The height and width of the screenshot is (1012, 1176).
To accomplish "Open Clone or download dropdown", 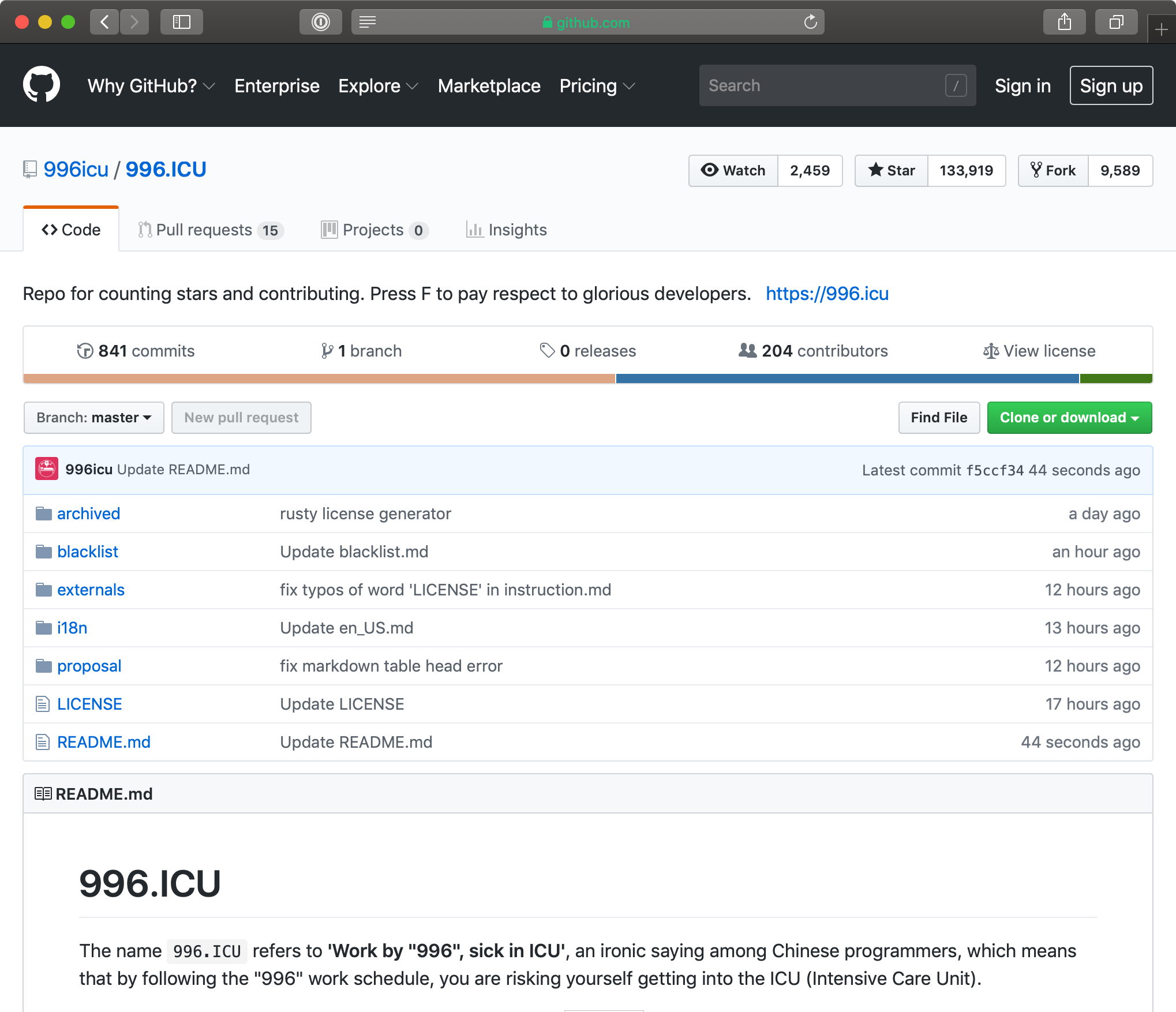I will (x=1069, y=418).
